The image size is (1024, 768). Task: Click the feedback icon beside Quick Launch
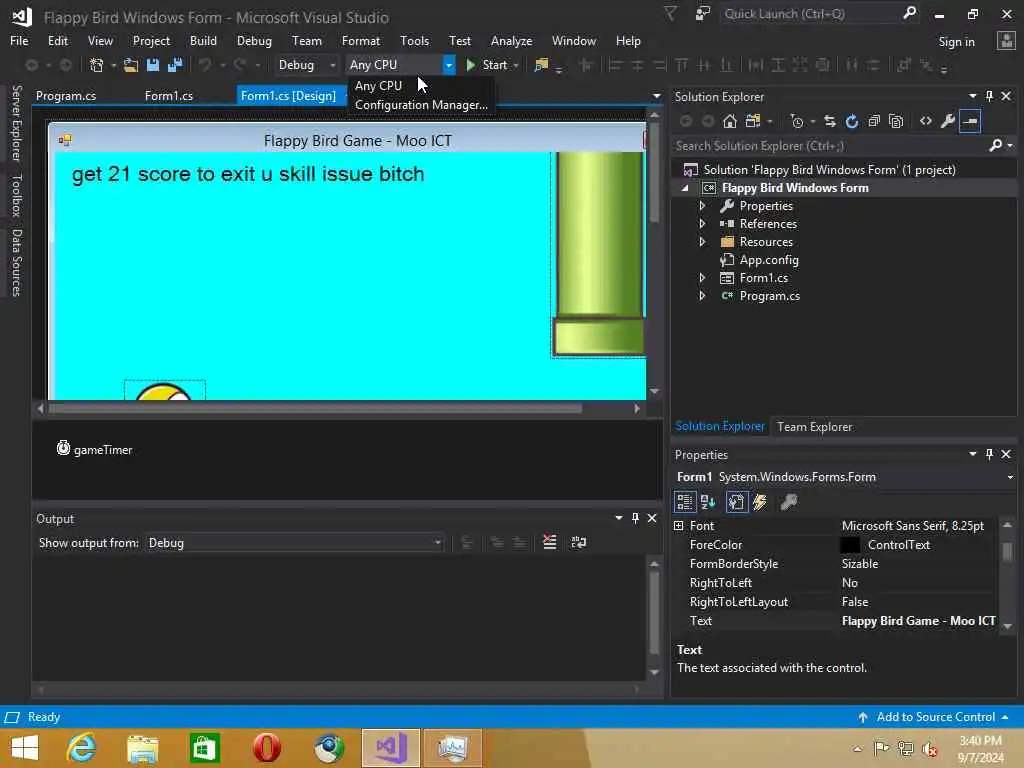click(x=703, y=14)
